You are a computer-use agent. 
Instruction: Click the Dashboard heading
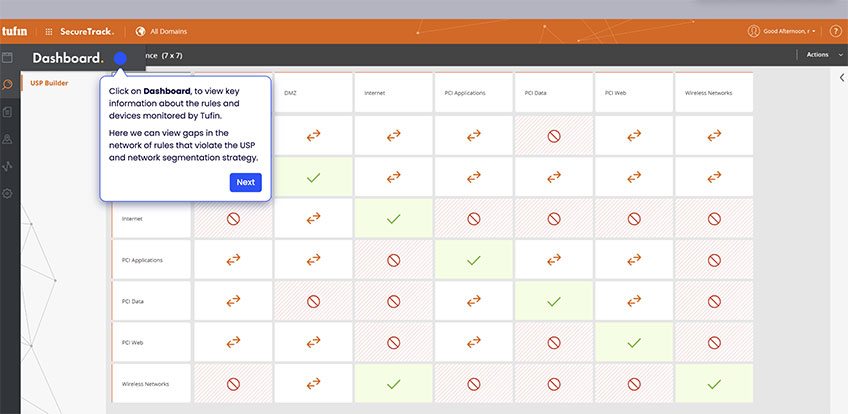pos(67,58)
